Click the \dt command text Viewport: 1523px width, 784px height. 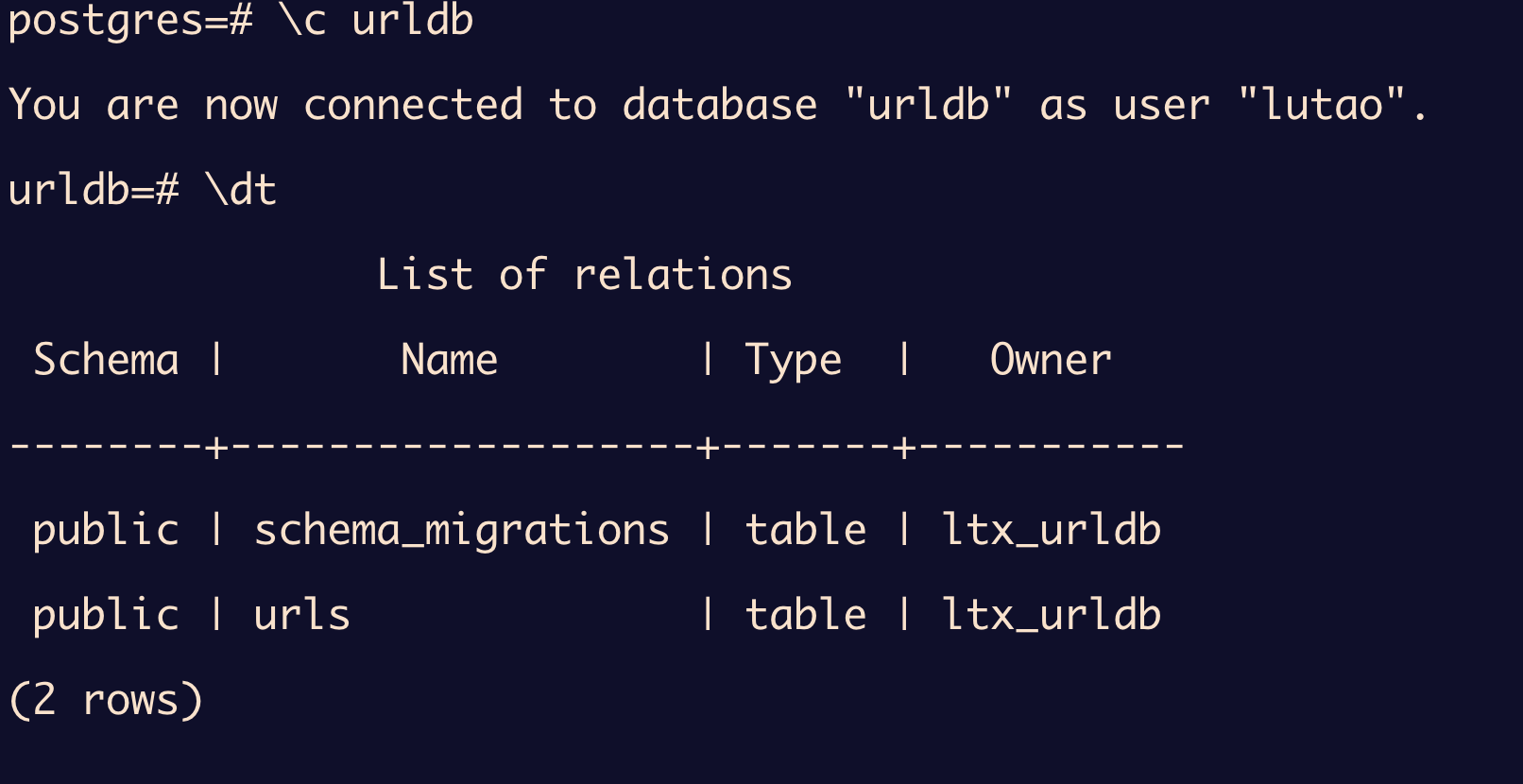click(x=241, y=190)
